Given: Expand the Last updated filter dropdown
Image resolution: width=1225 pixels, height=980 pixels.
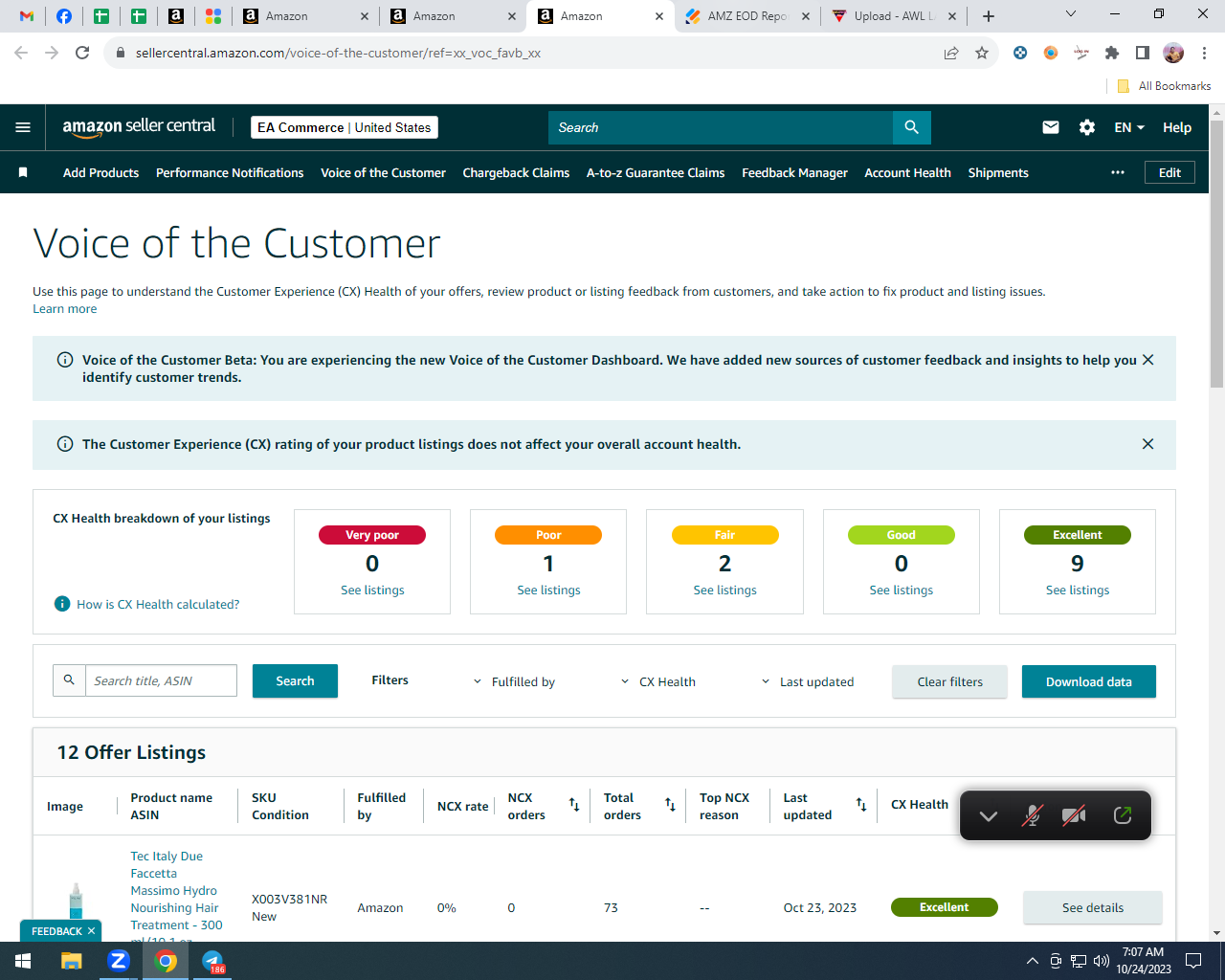Looking at the screenshot, I should coord(807,681).
